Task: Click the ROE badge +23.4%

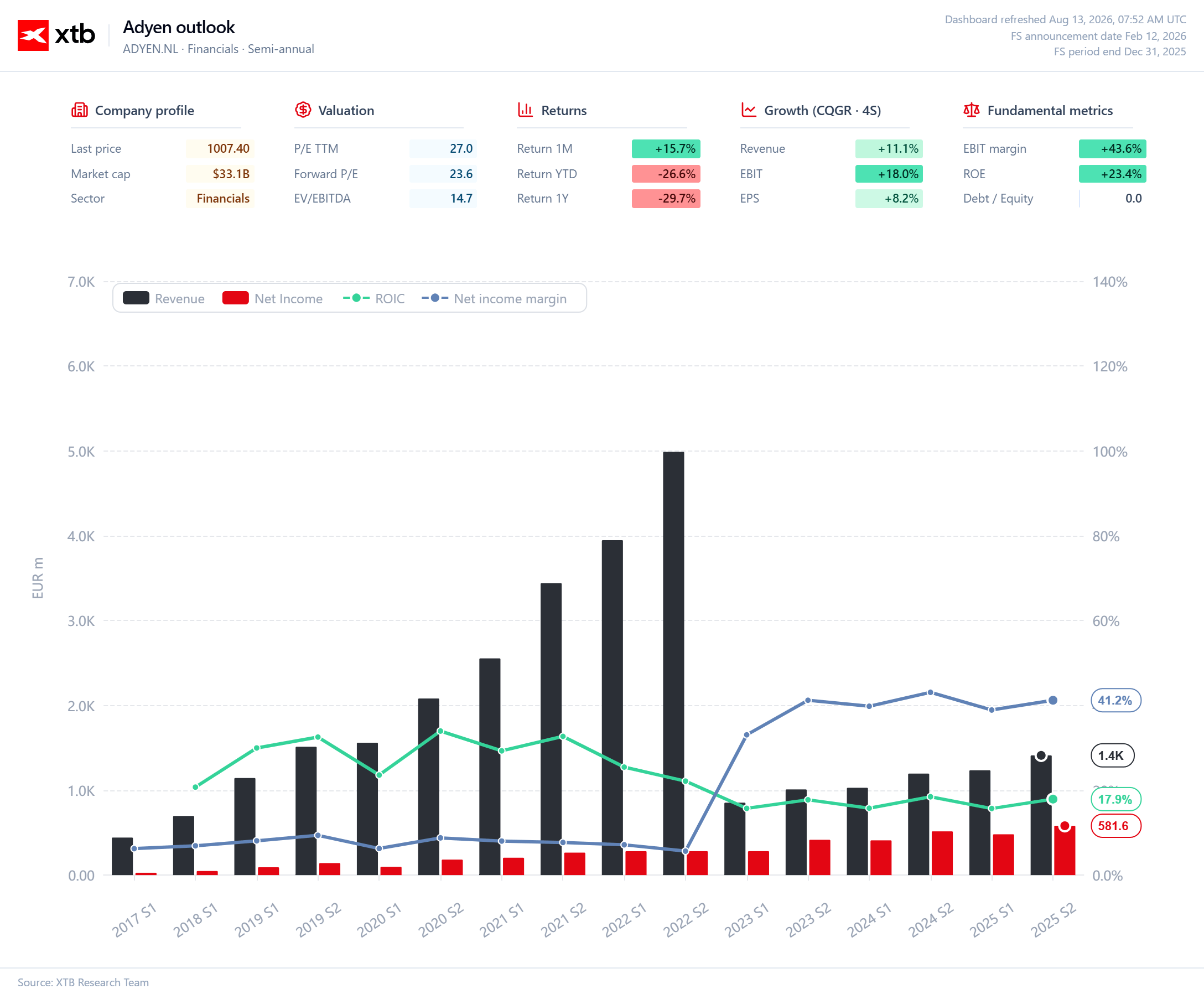Action: click(1112, 174)
